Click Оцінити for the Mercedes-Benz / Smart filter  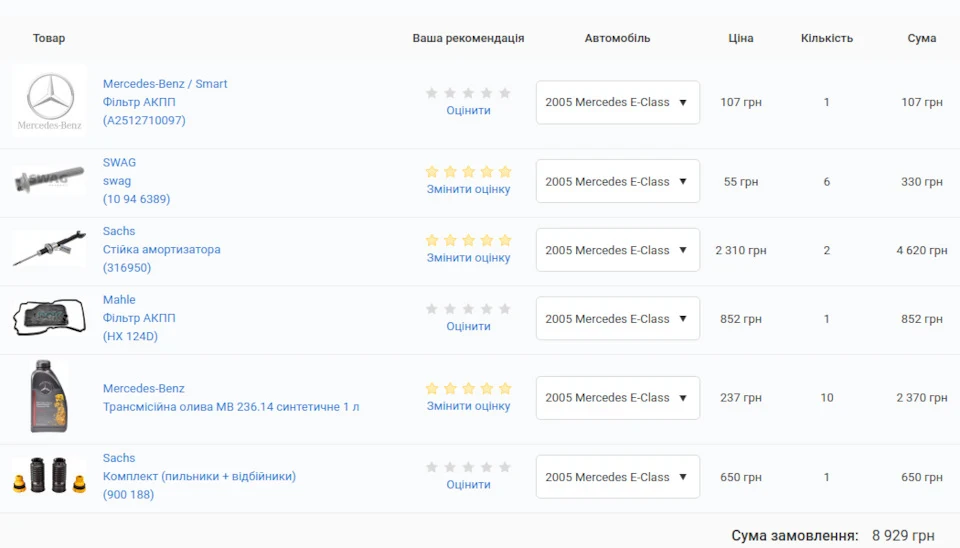[x=468, y=111]
